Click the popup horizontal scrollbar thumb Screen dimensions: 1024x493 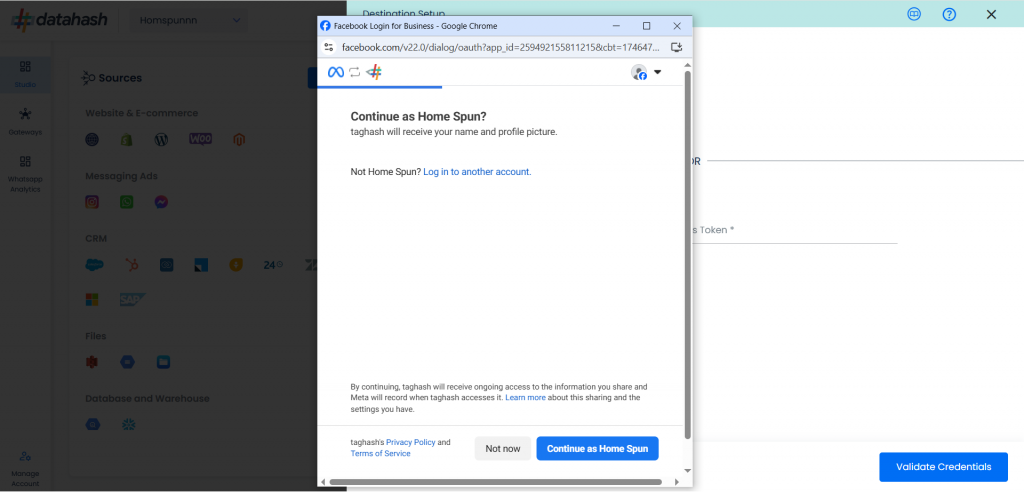(x=496, y=482)
